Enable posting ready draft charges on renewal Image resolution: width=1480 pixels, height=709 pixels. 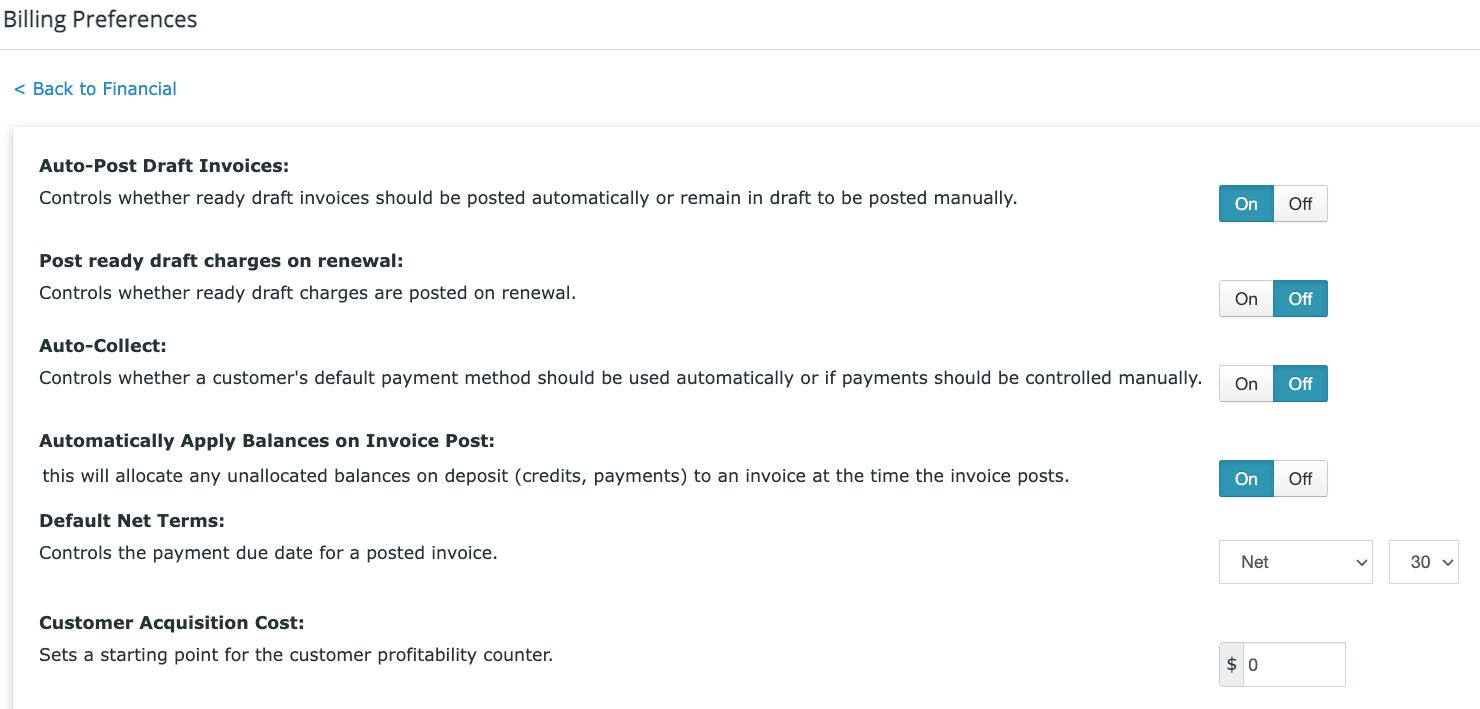tap(1246, 299)
